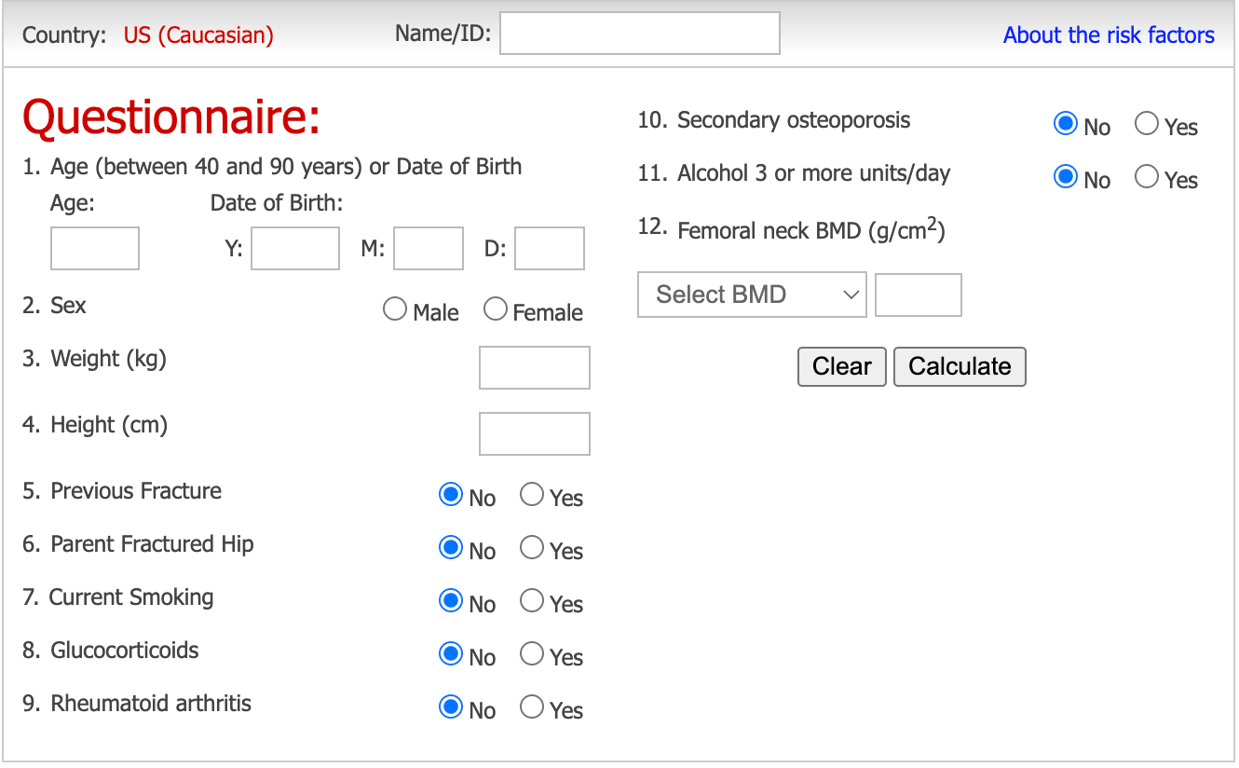This screenshot has width=1239, height=768.
Task: Select Male radio button for Sex
Action: (395, 311)
